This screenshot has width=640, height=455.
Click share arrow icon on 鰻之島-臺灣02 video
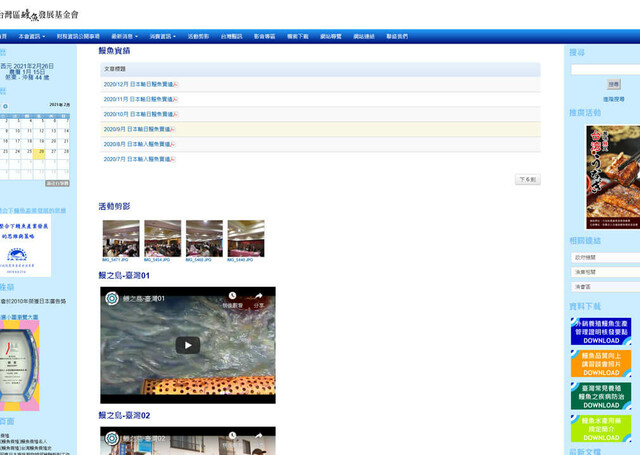[259, 436]
